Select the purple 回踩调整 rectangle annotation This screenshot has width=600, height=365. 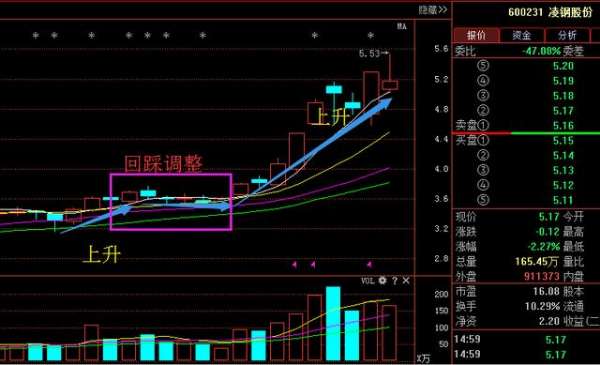(x=171, y=202)
